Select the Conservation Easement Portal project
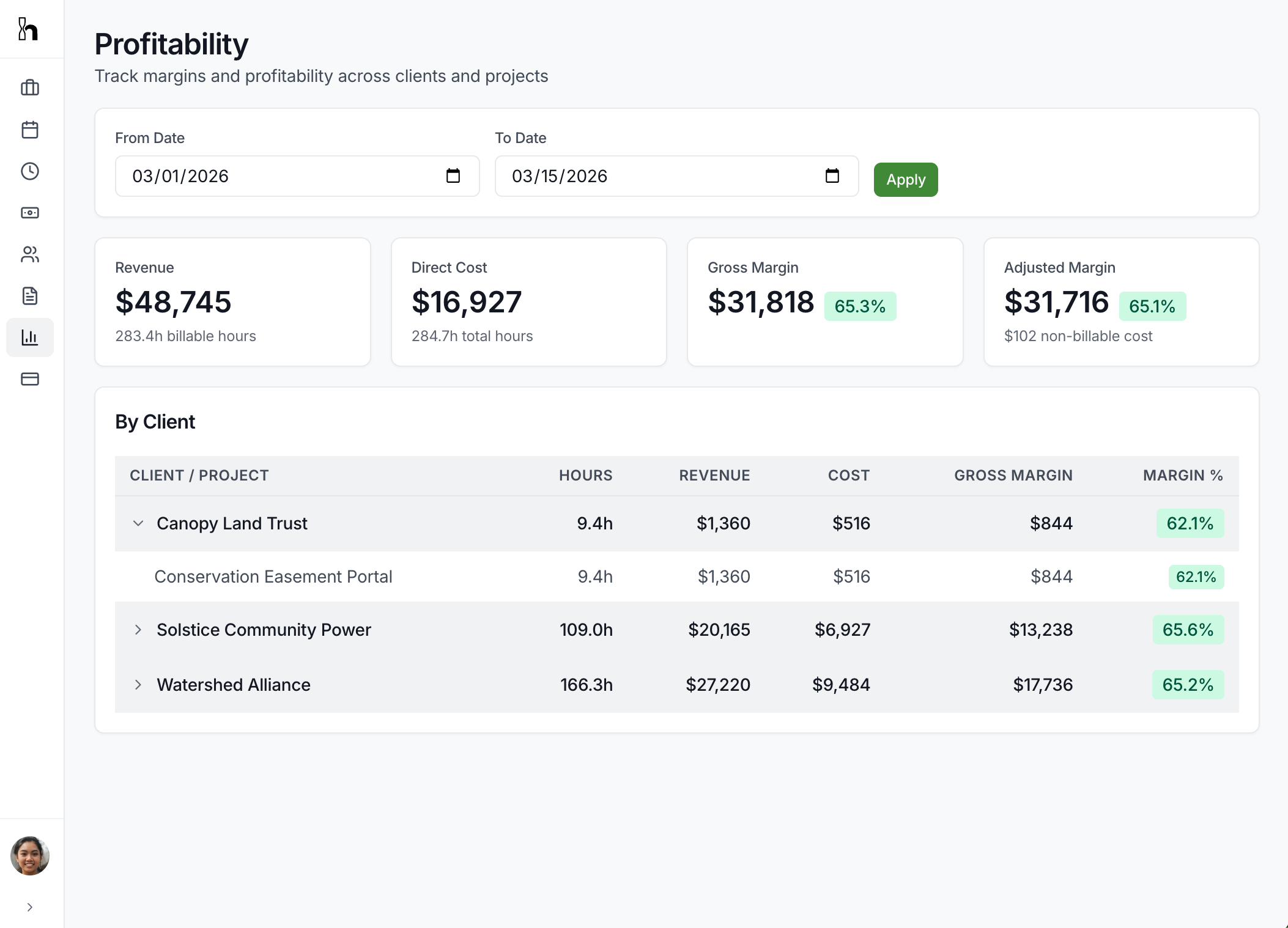1288x928 pixels. (x=273, y=576)
